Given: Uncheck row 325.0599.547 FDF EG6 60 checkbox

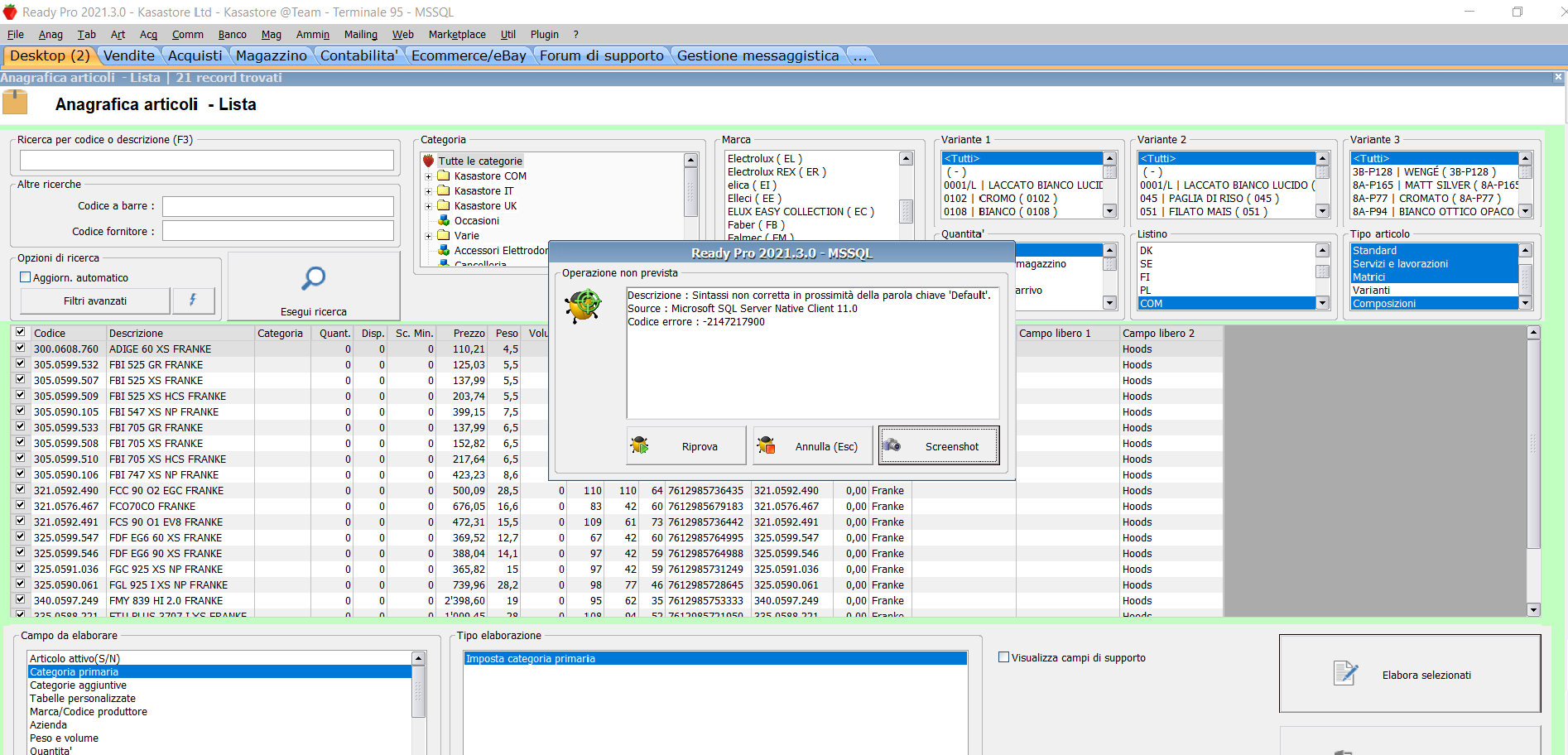Looking at the screenshot, I should coord(20,536).
